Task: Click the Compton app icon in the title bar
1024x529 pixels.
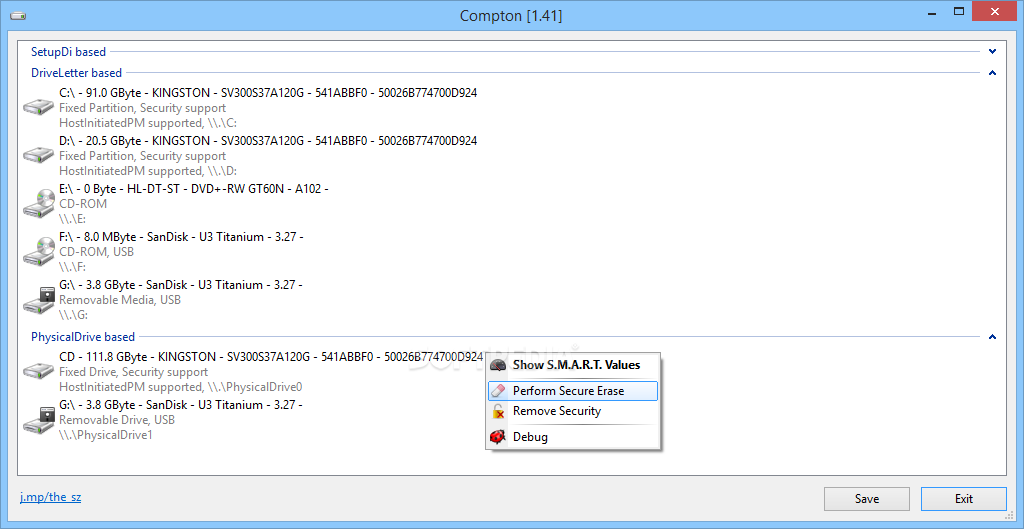Action: [18, 14]
